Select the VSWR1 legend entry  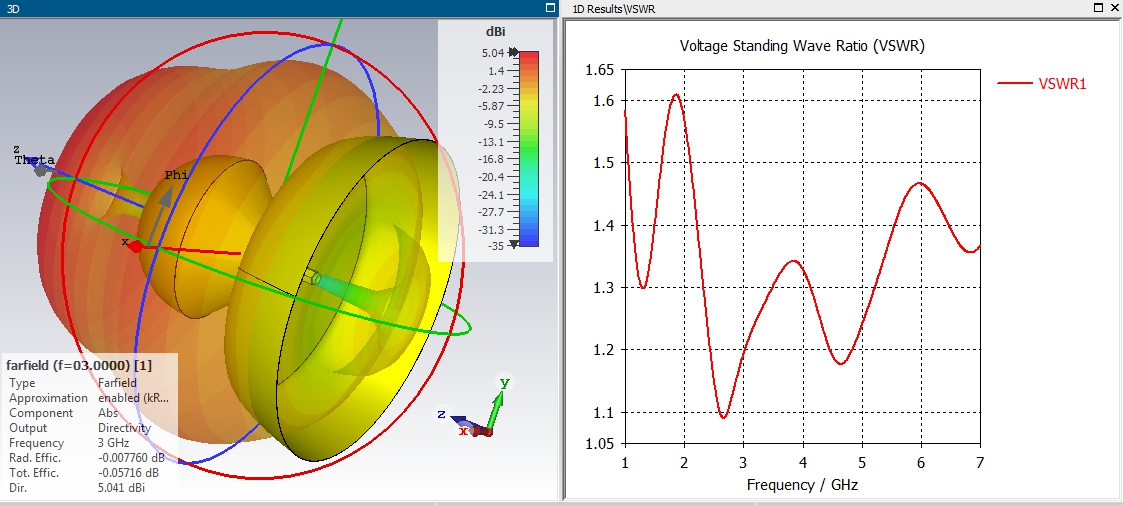[x=1043, y=84]
